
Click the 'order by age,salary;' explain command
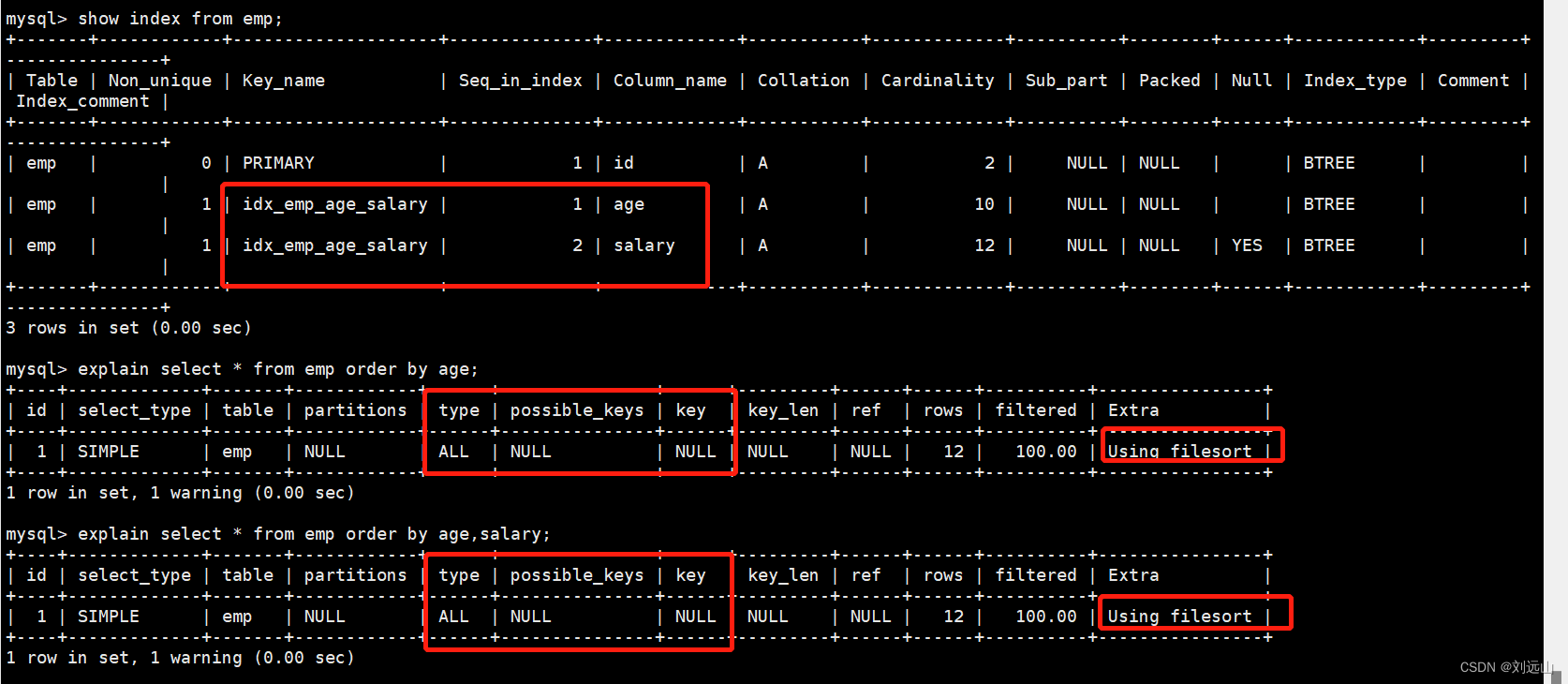[314, 534]
